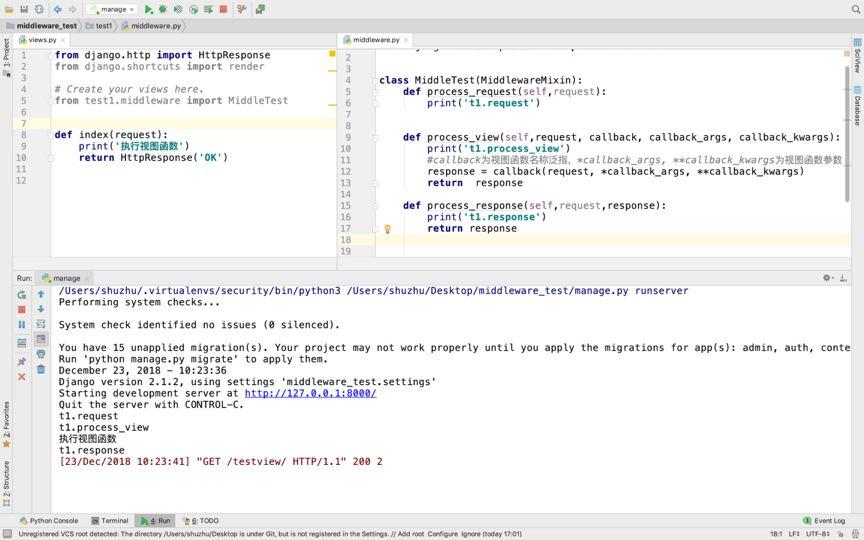Click the green Run button in toolbar
The image size is (864, 540).
(149, 9)
